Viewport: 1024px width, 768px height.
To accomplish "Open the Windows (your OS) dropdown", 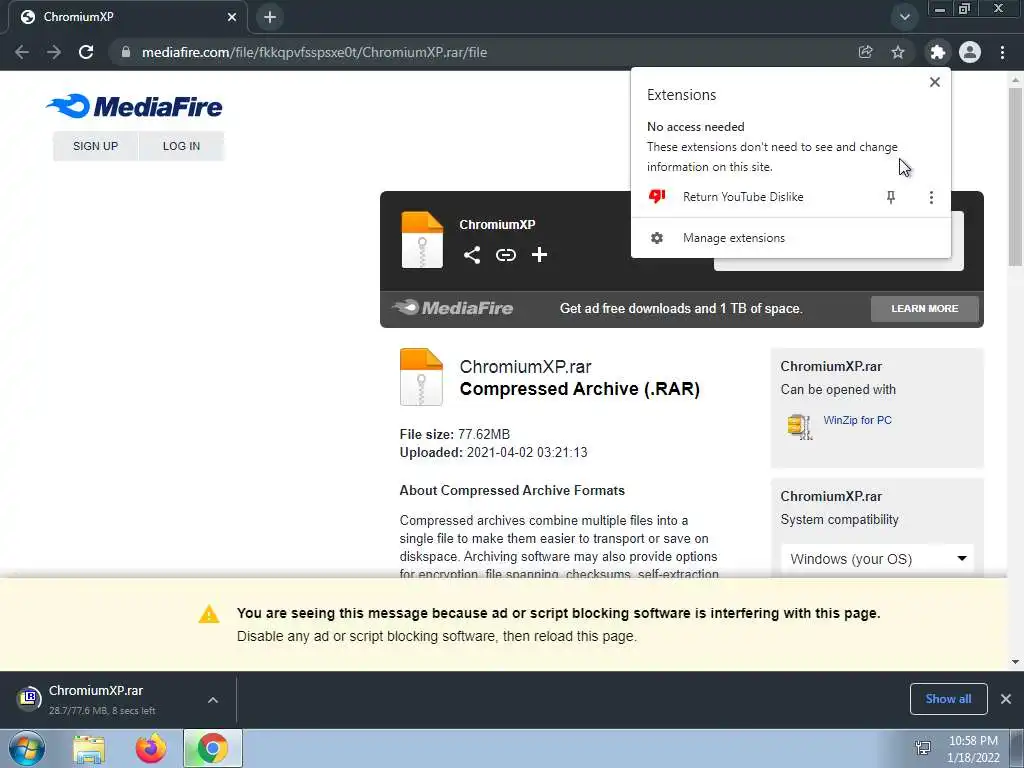I will [x=877, y=559].
